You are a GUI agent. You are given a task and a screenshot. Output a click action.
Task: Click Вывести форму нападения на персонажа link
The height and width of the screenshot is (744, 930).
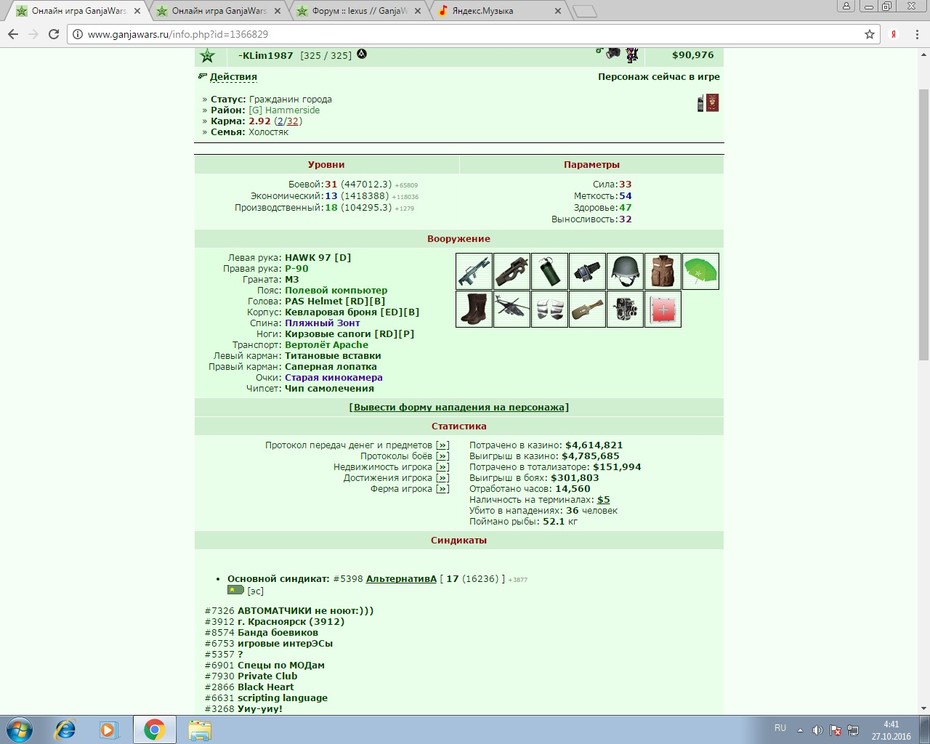[458, 407]
